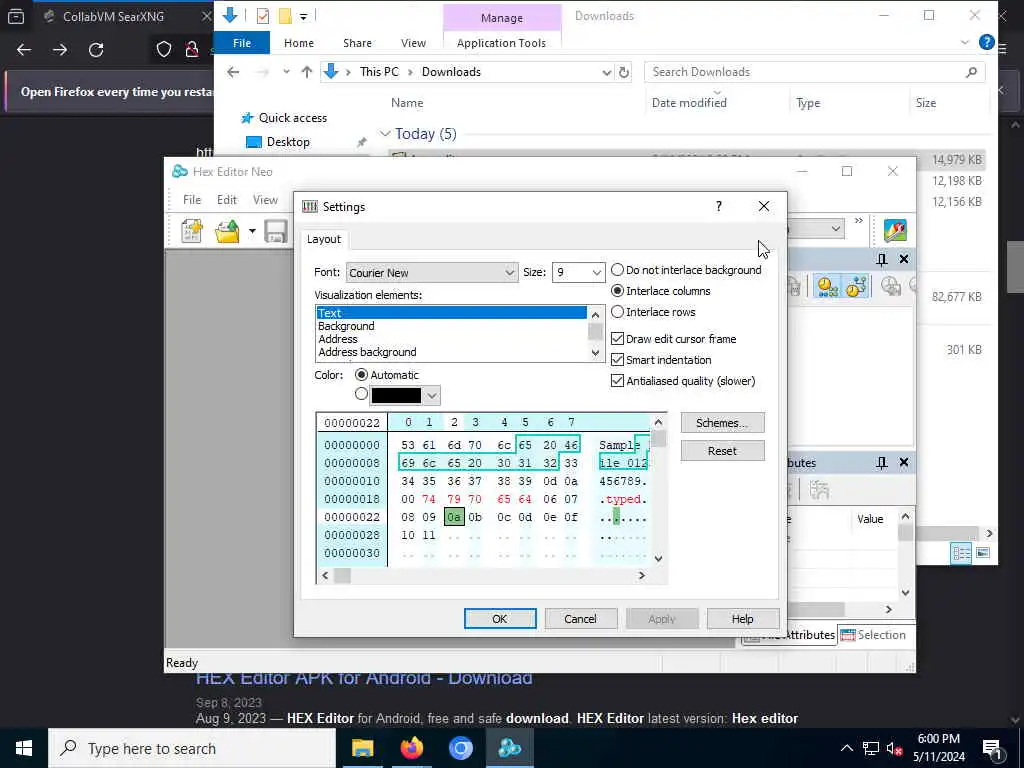
Task: Open the dropdown arrow next to Open File icon
Action: click(251, 231)
